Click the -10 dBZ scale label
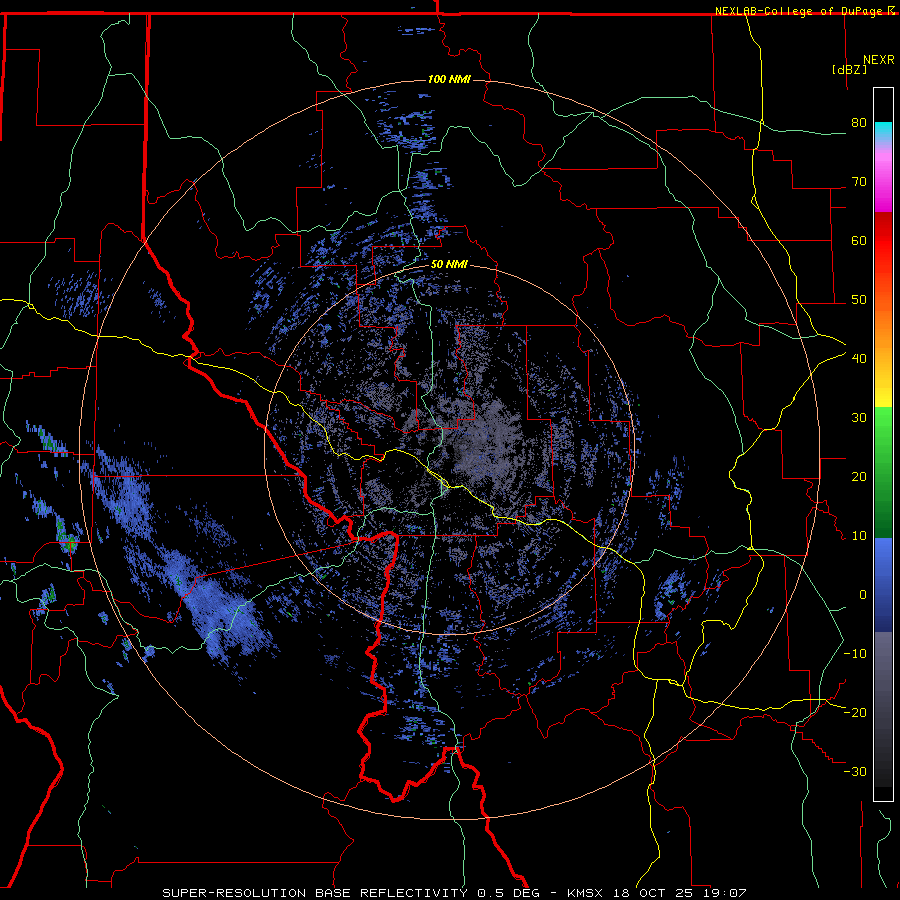 pos(855,653)
